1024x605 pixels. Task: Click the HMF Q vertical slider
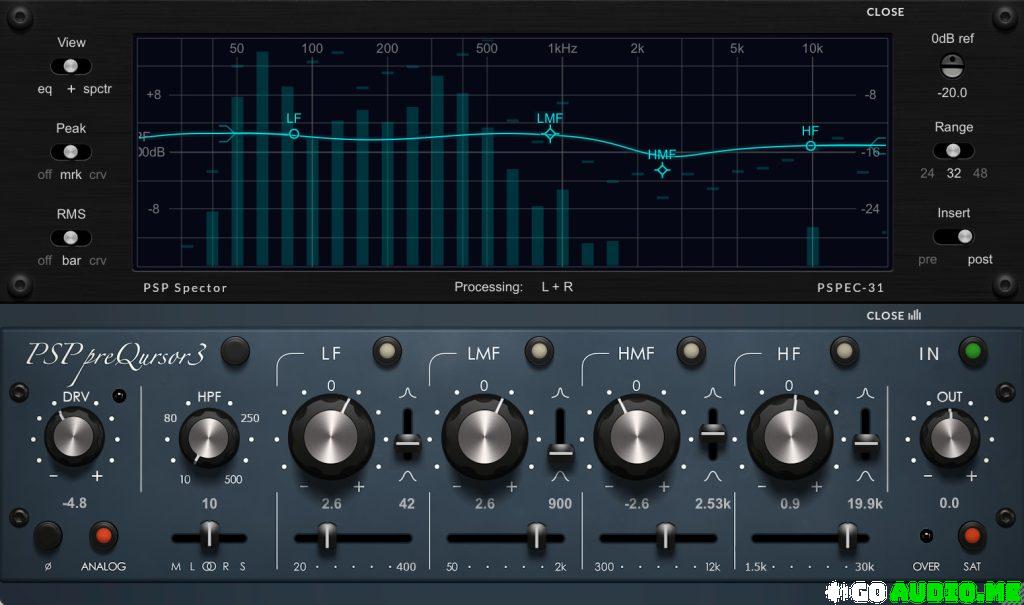(x=712, y=436)
